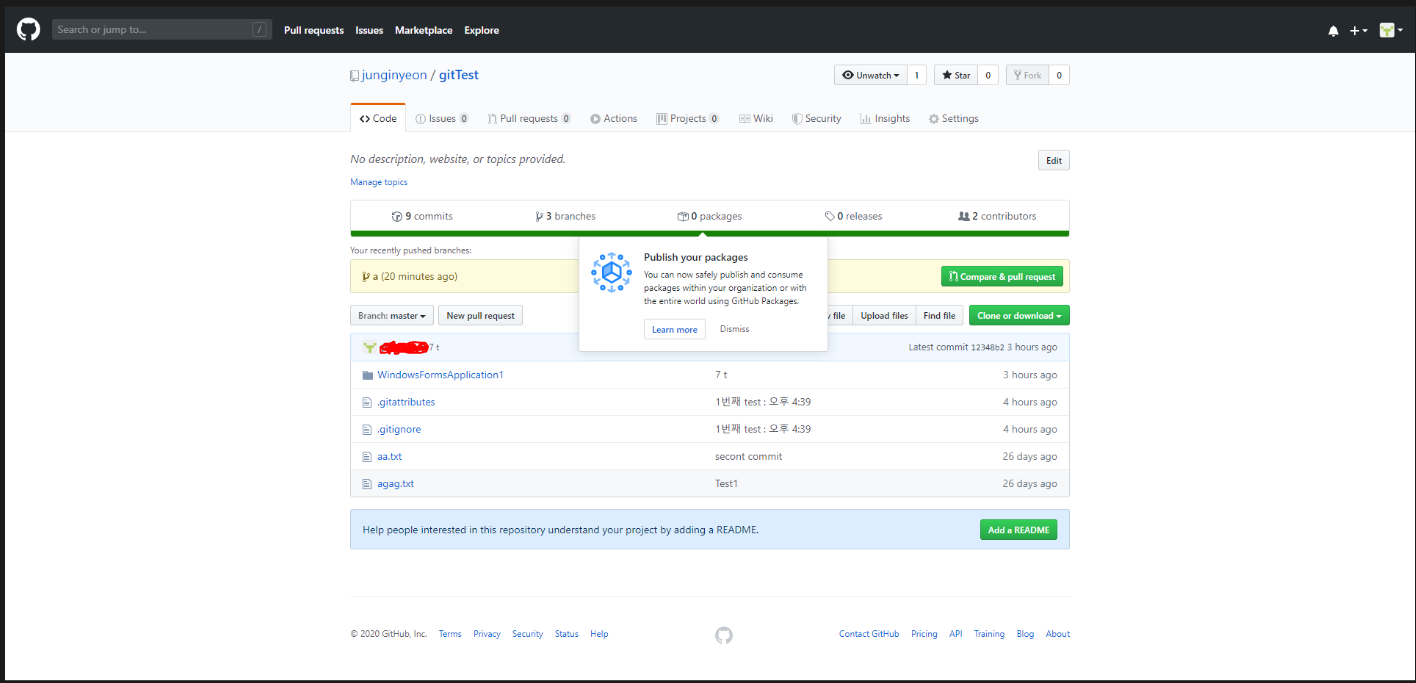The height and width of the screenshot is (683, 1416).
Task: Switch to the repository Issues tab
Action: 442,119
